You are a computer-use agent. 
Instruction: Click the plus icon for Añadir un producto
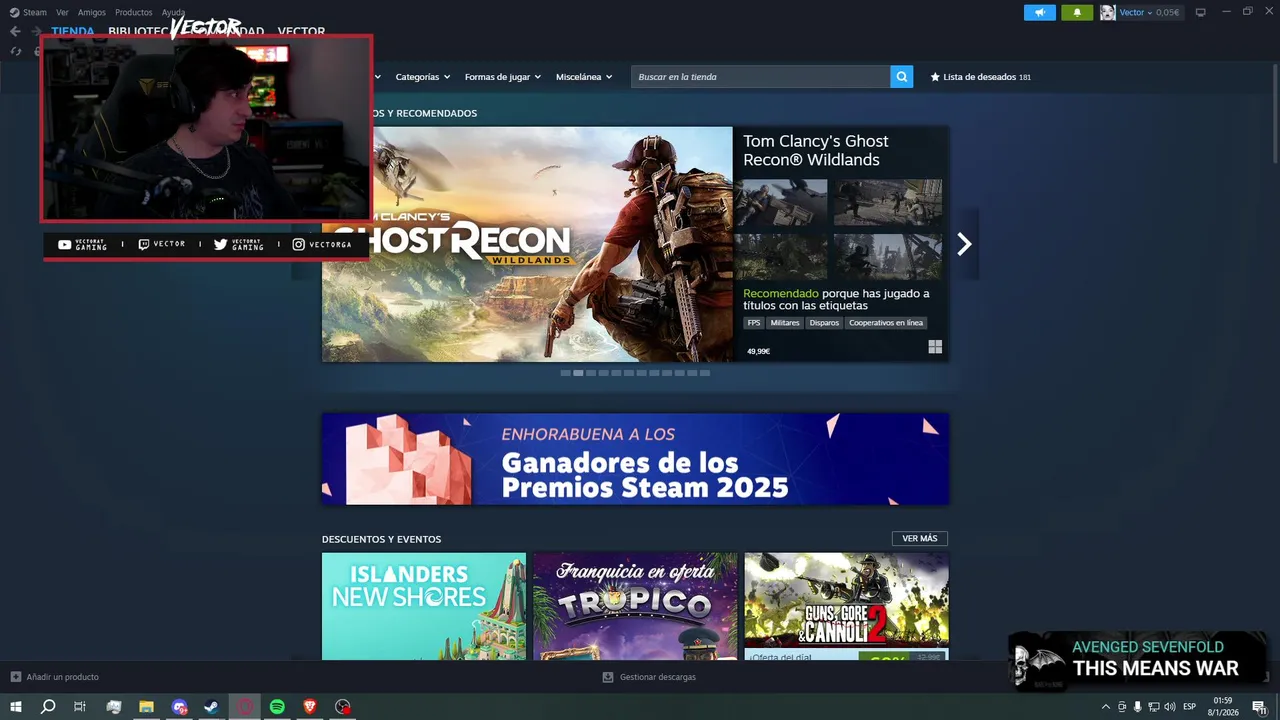(x=16, y=677)
